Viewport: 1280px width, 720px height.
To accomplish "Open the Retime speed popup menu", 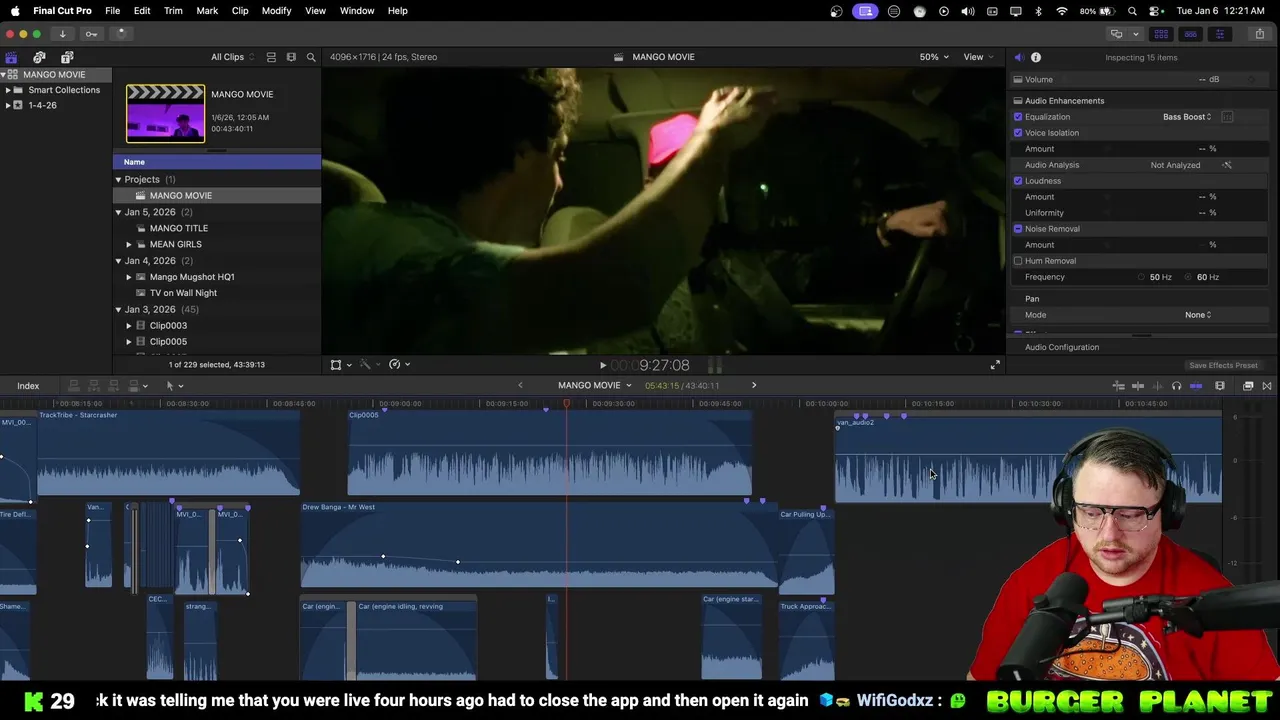I will (x=399, y=365).
